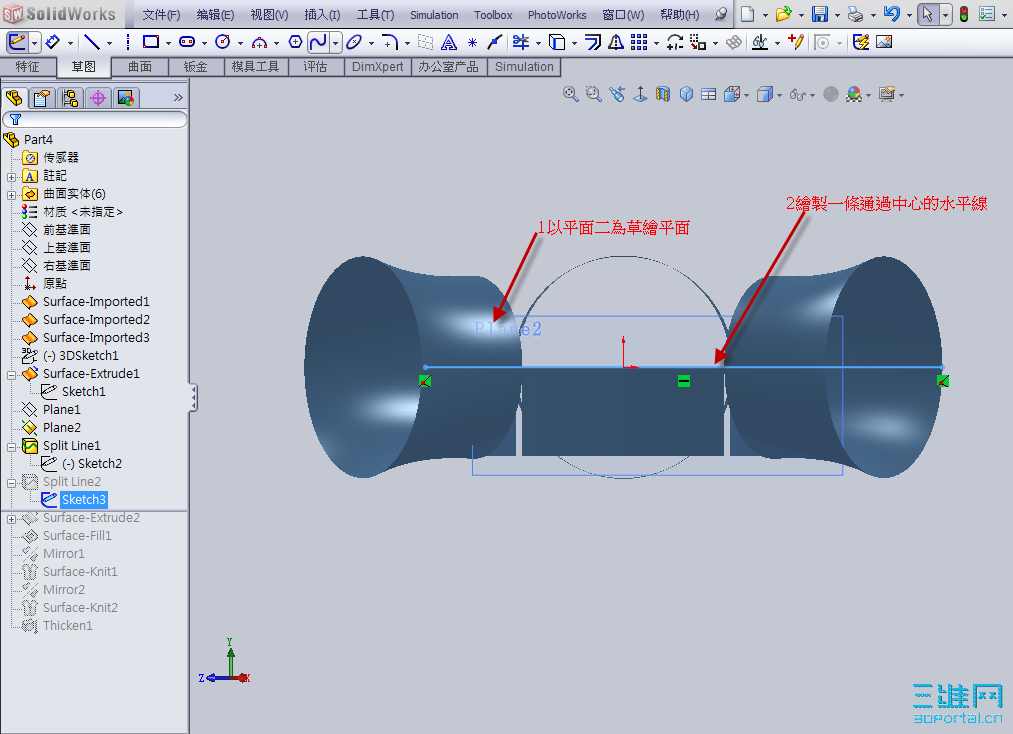Screen dimensions: 1013x734
Task: Click the Move Entities tool
Action: pyautogui.click(x=698, y=43)
